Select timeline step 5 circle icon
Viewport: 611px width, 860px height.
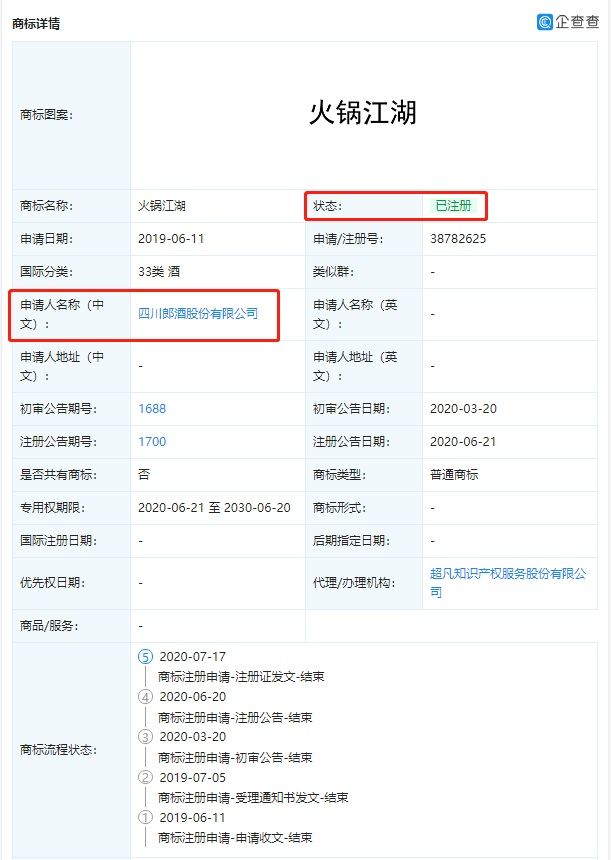(x=145, y=657)
